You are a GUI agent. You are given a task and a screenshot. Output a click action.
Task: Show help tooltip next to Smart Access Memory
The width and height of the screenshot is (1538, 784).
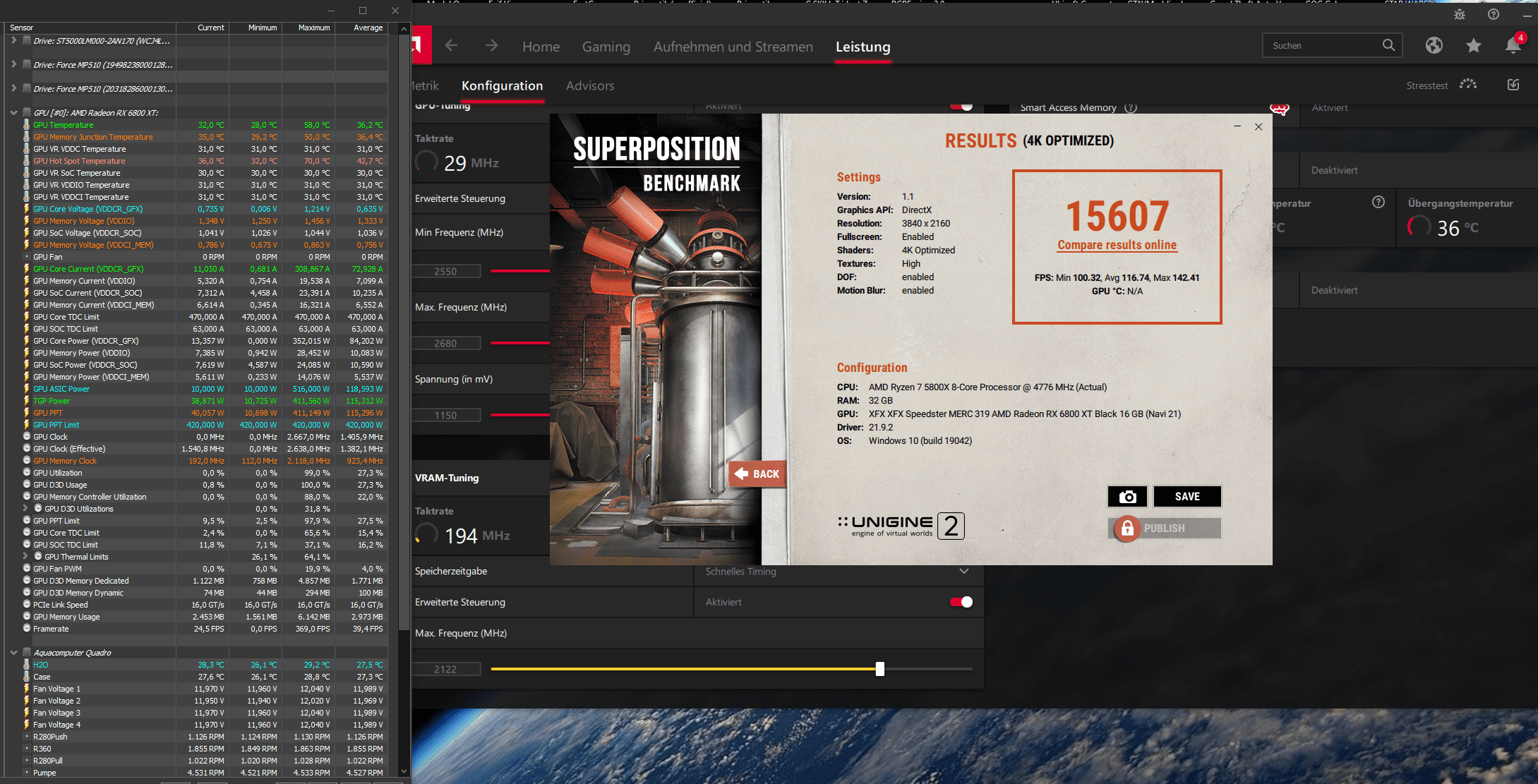point(1131,107)
